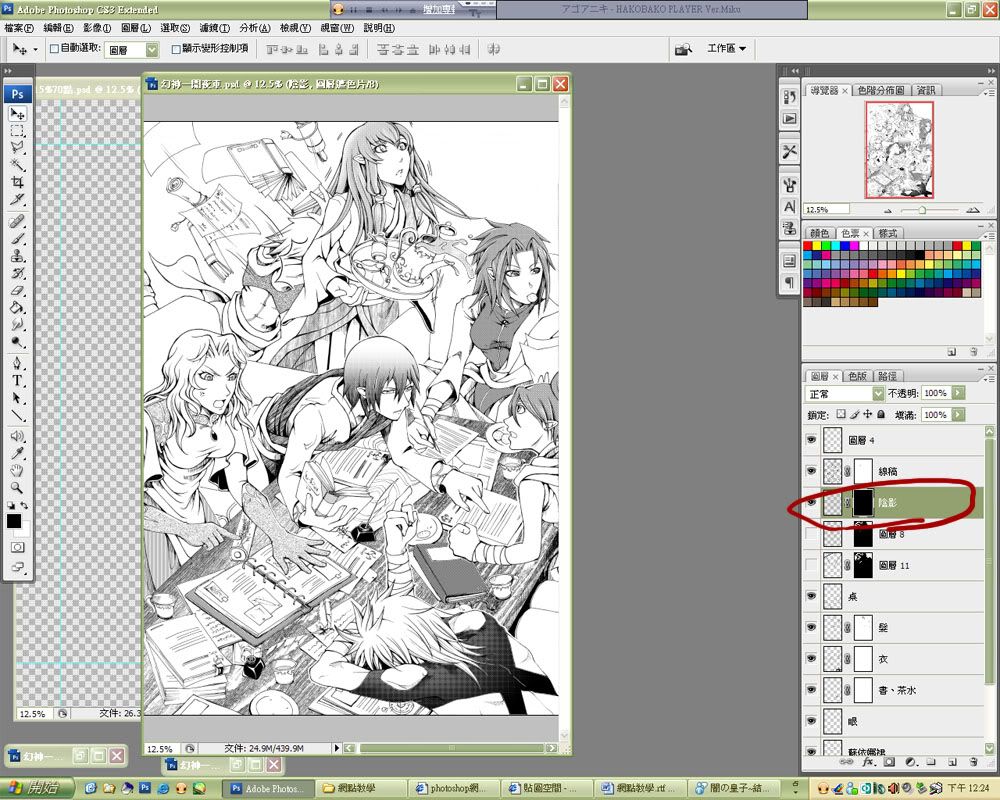This screenshot has width=1000, height=800.
Task: Select the Healing Brush tool
Action: point(17,221)
